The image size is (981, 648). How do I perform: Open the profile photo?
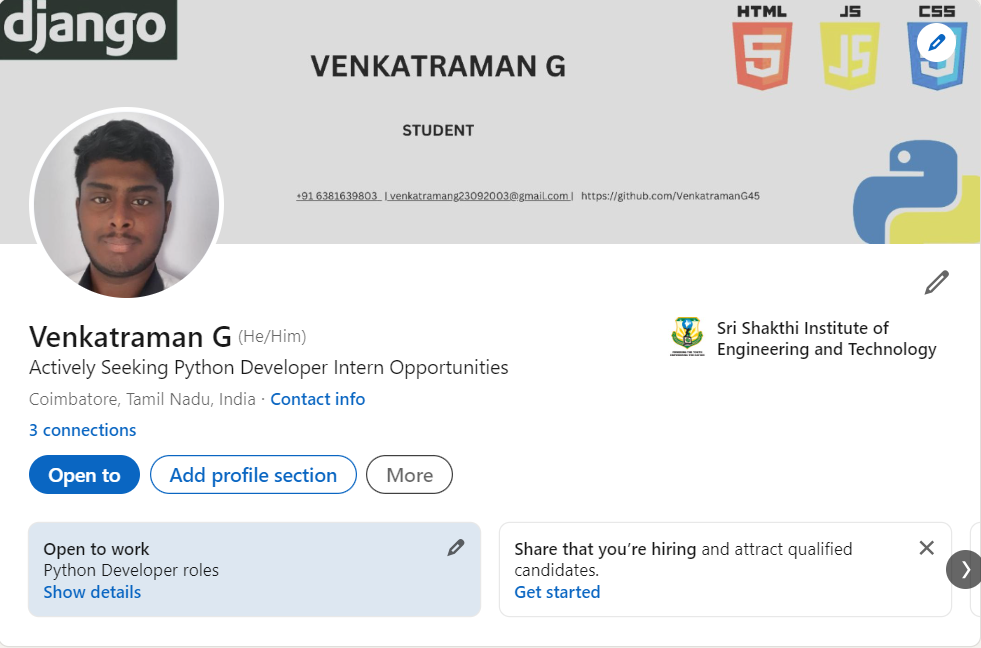[126, 203]
